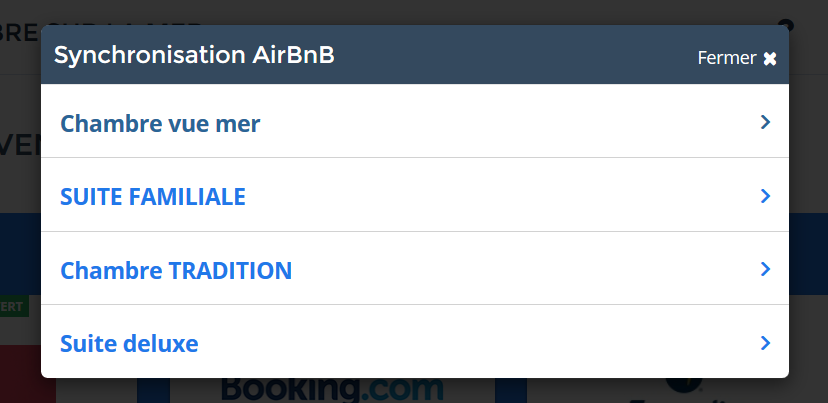Expand the chevron on SUITE FAMILIALE row
The image size is (828, 403).
[x=765, y=196]
